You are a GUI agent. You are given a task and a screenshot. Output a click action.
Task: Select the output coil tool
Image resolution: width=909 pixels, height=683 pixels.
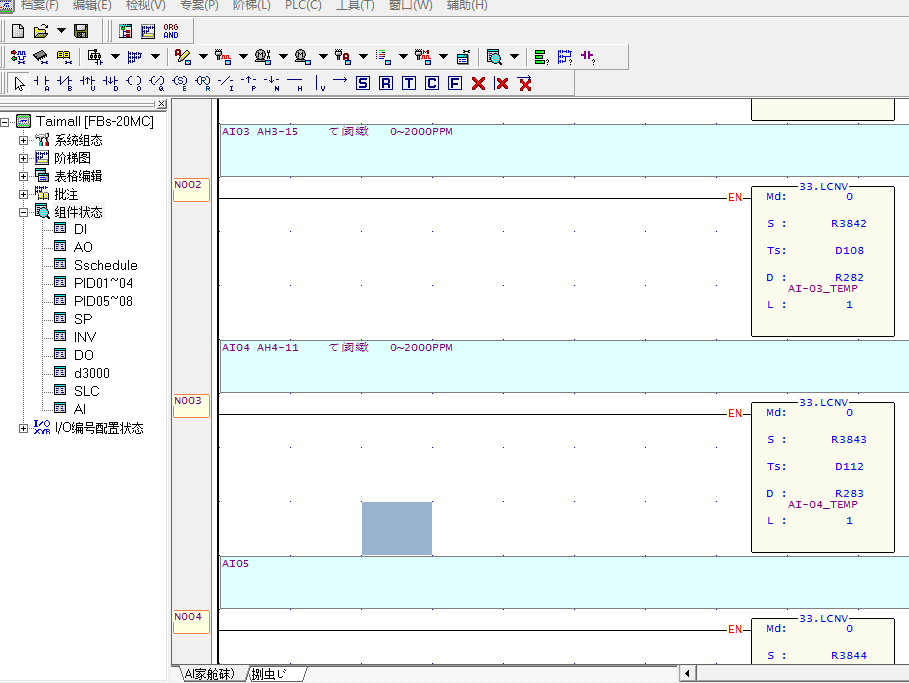click(x=134, y=83)
